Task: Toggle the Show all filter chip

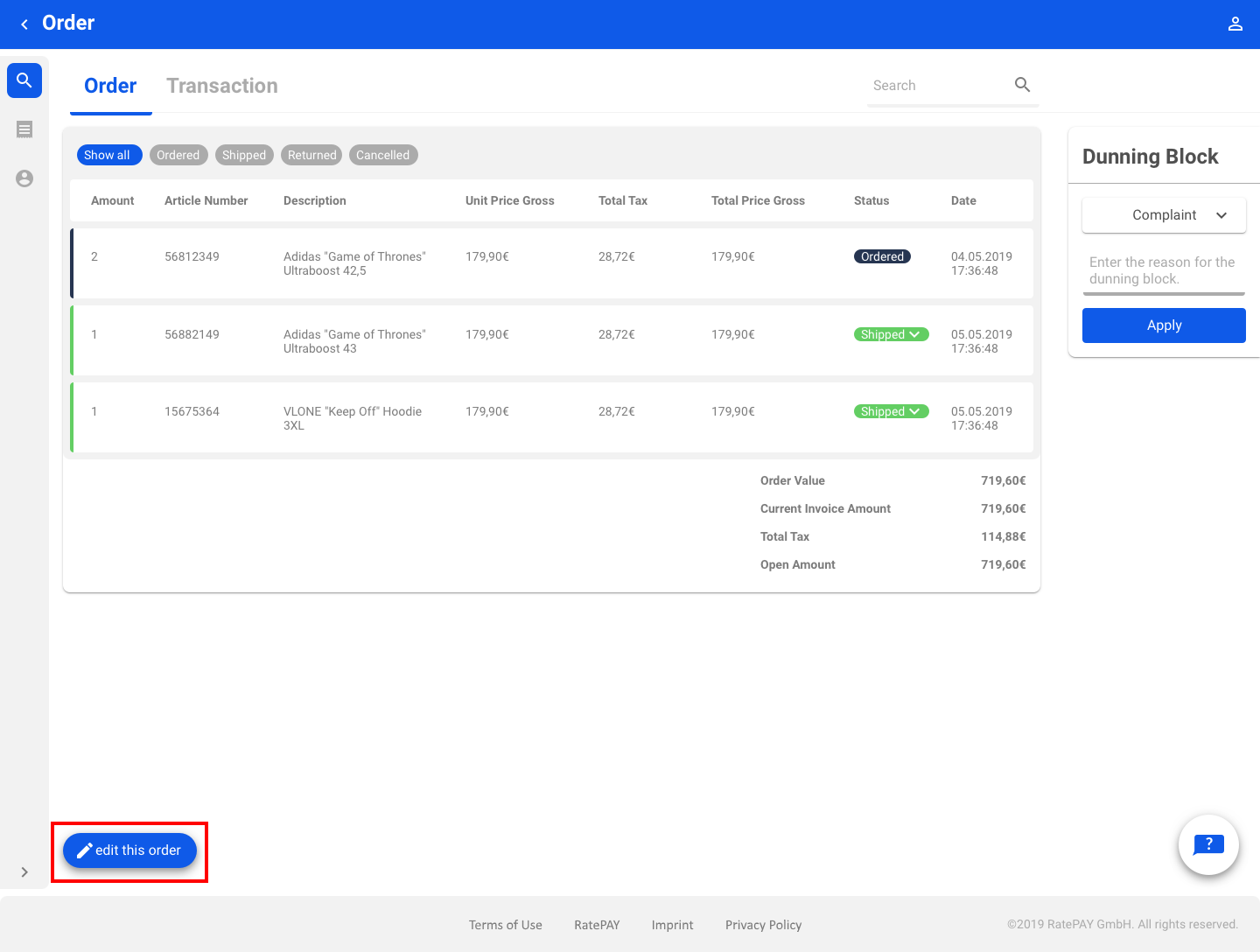Action: pos(108,155)
